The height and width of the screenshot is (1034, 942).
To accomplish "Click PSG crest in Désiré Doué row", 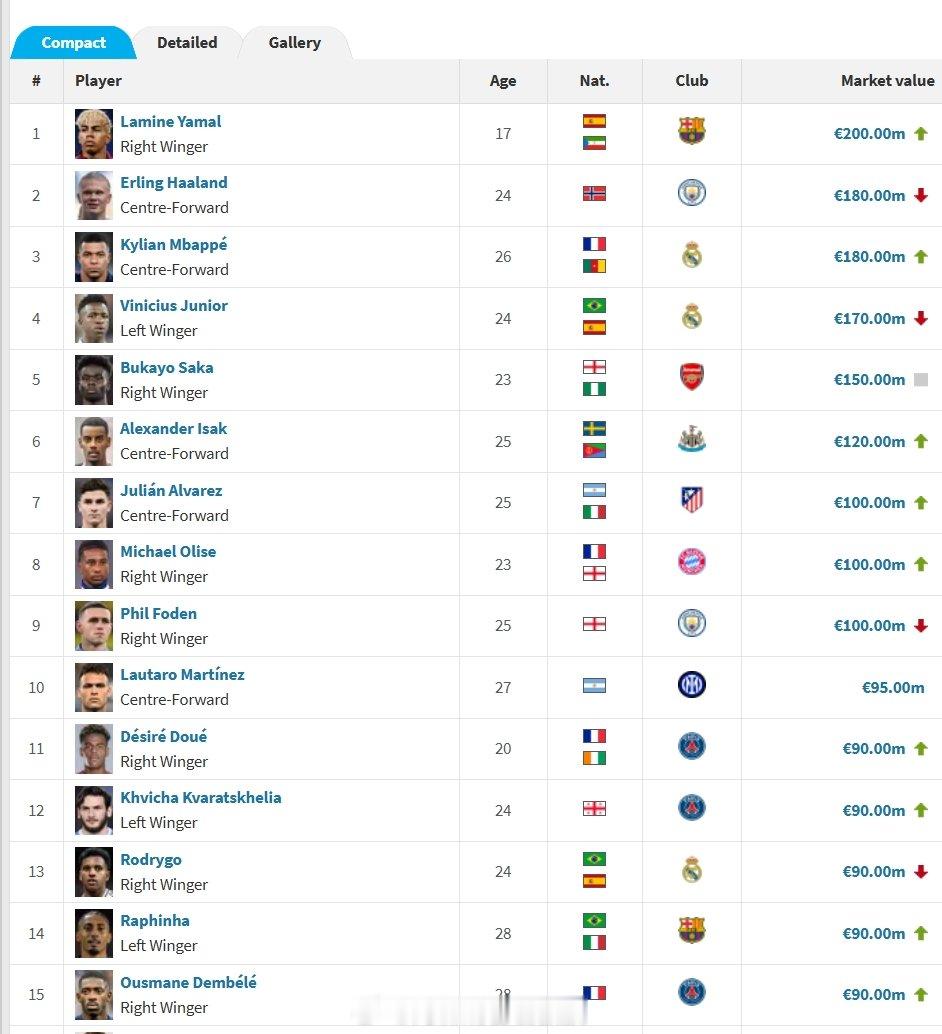I will coord(691,746).
